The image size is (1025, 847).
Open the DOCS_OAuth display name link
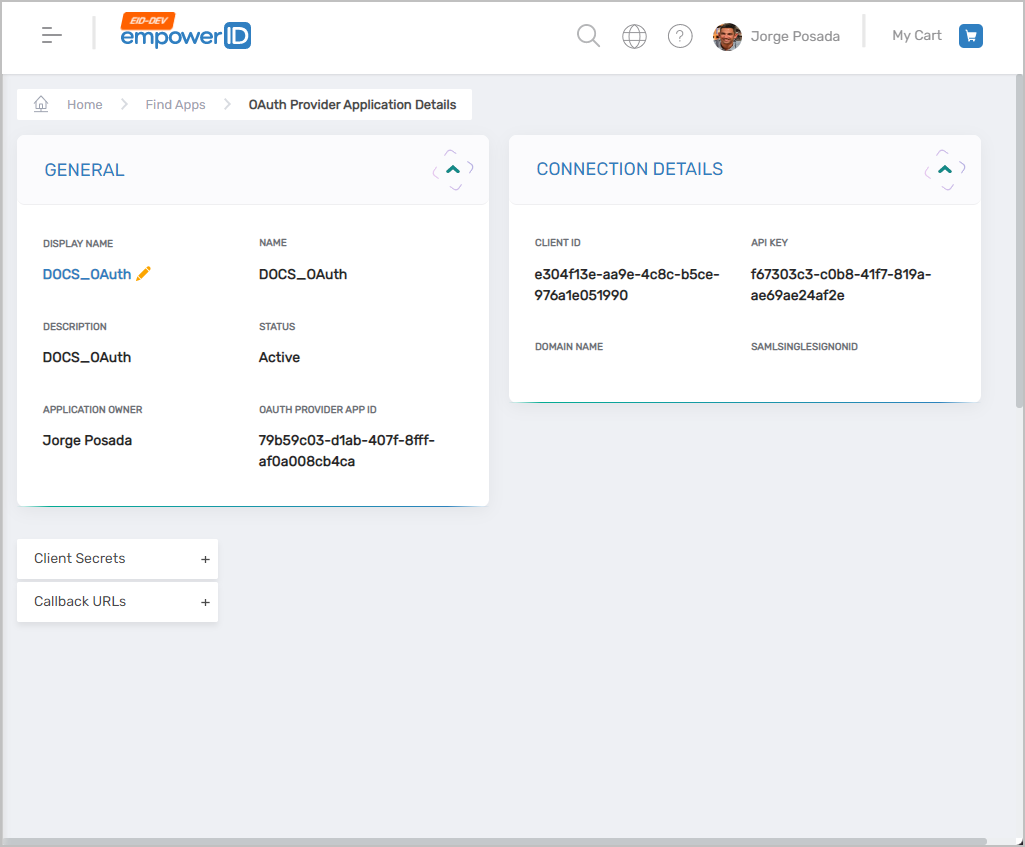click(x=87, y=274)
